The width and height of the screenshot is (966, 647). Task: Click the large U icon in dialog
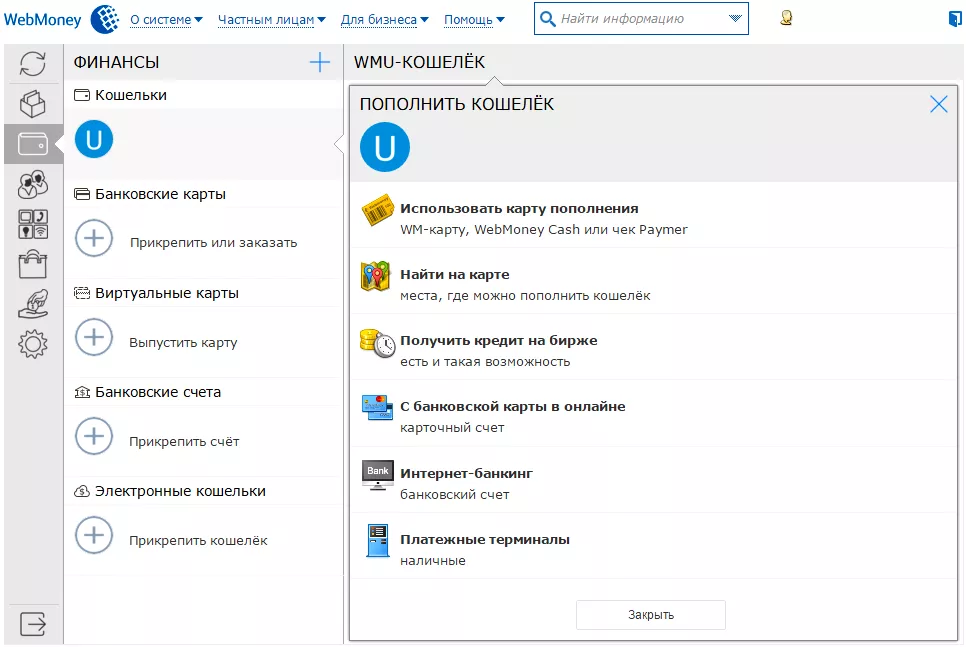[x=385, y=147]
